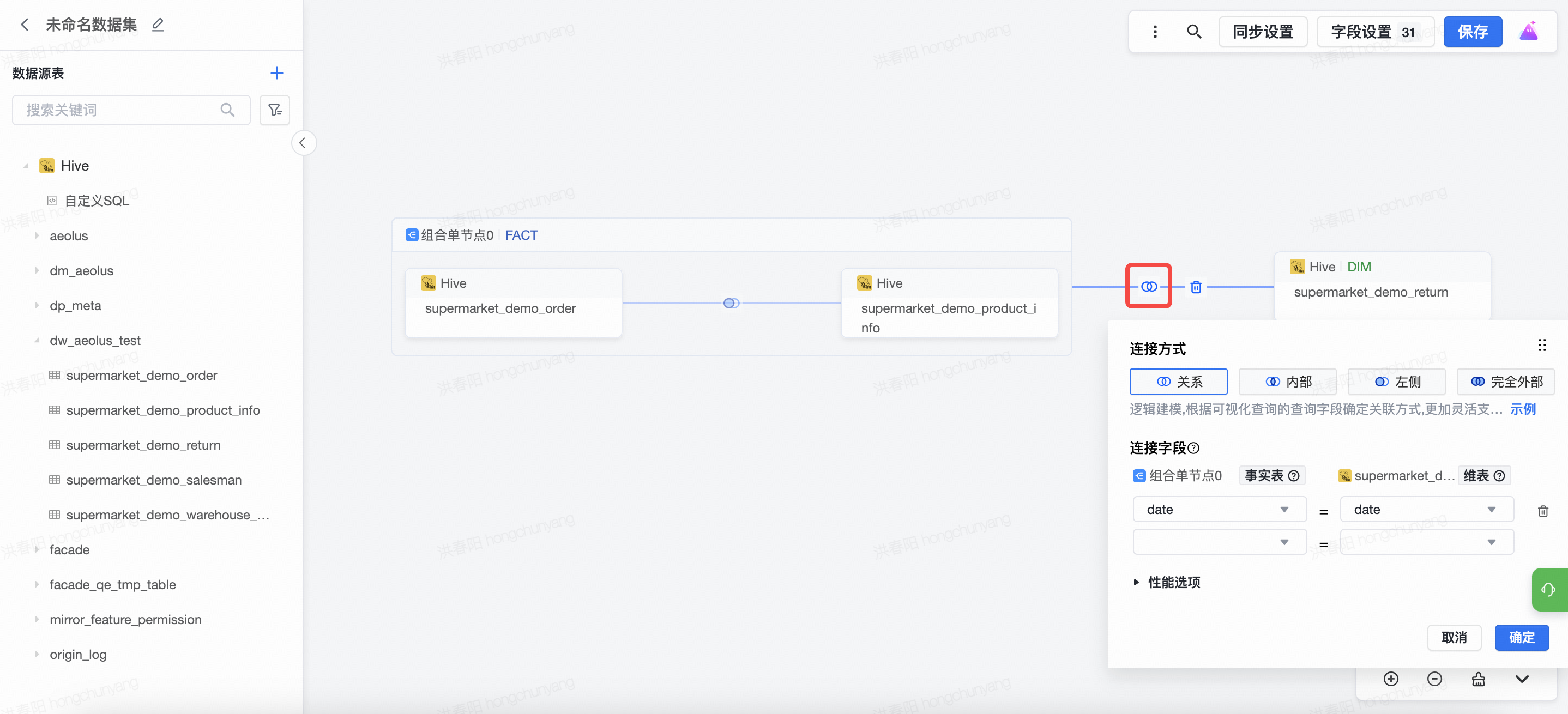Viewport: 1568px width, 714px height.
Task: Click the zoom-in circle plus icon
Action: [x=1390, y=679]
